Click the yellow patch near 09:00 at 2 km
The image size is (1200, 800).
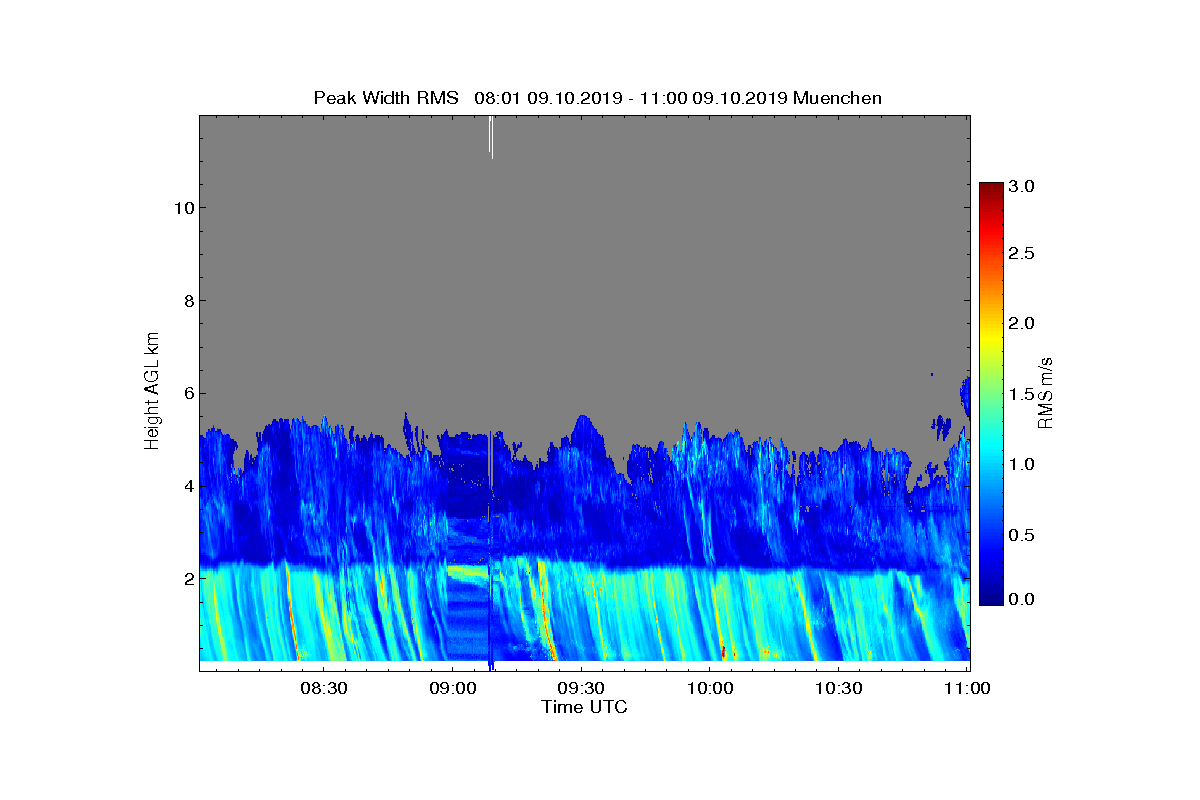(x=468, y=570)
